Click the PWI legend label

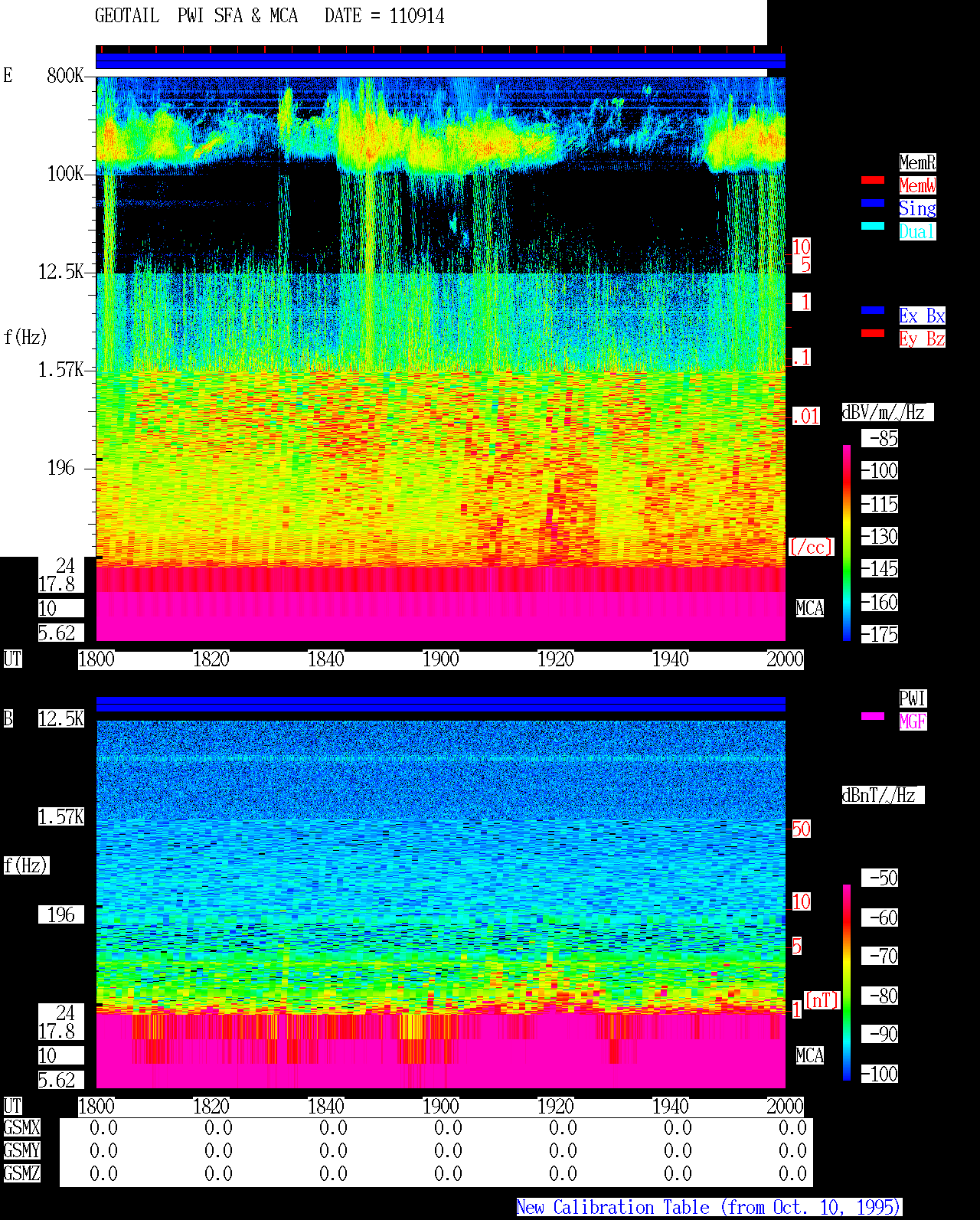click(913, 698)
